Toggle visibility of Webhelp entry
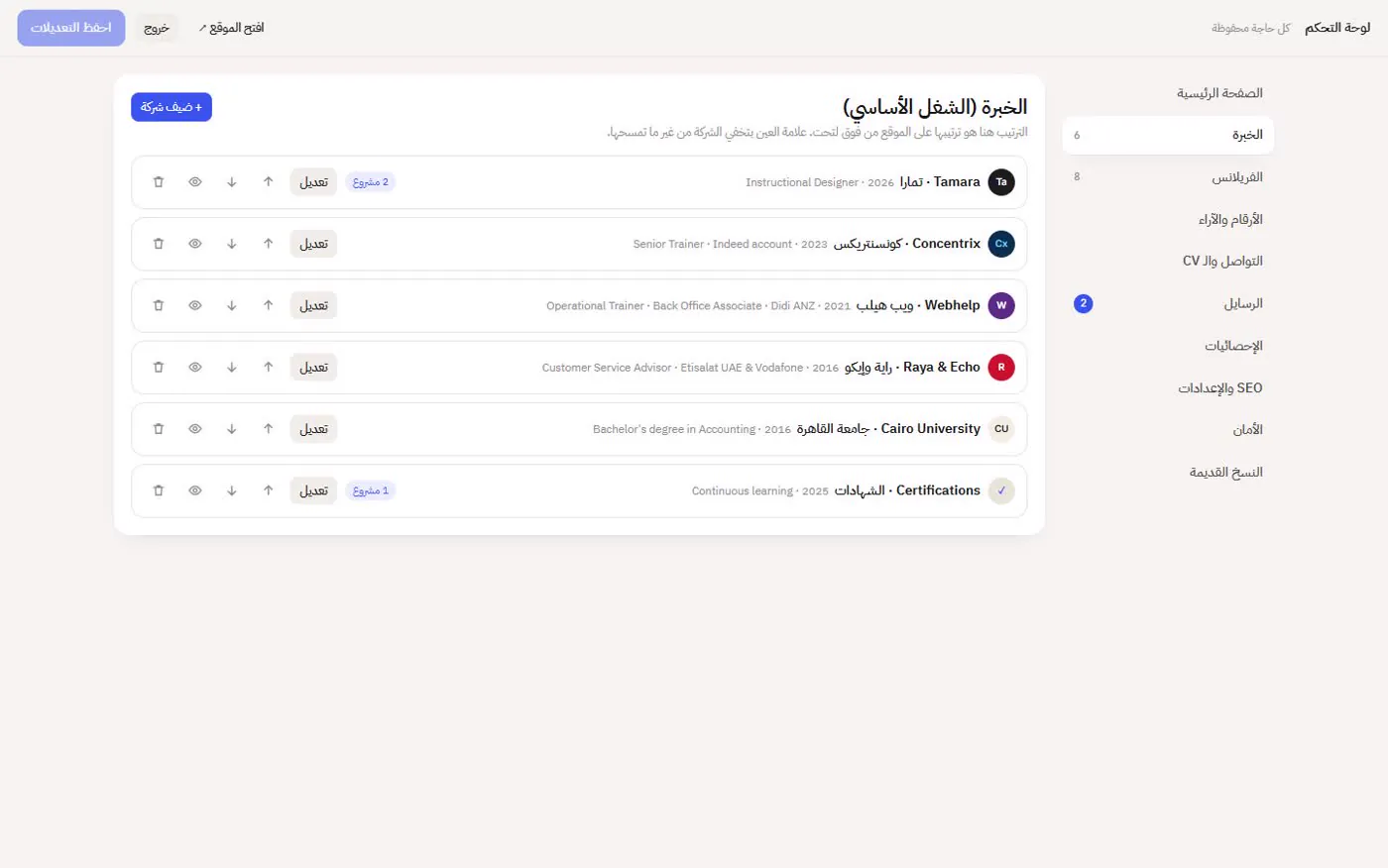This screenshot has width=1388, height=868. 195,305
